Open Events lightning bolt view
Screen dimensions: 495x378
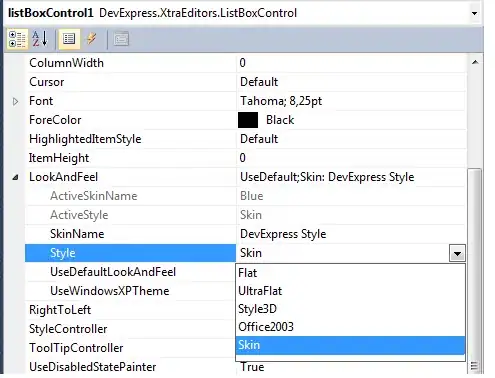coord(91,39)
